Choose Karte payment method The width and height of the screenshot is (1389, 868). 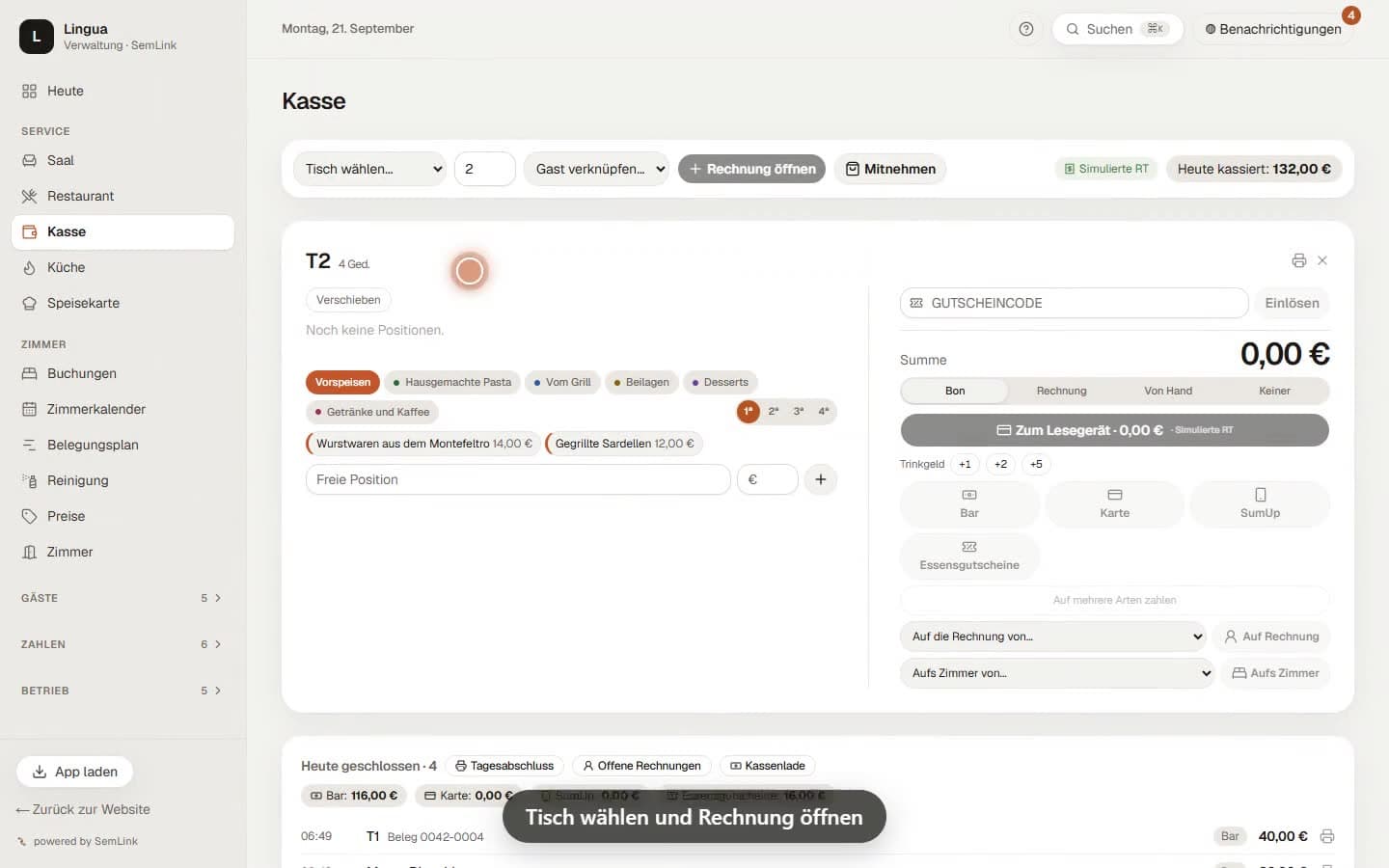[x=1114, y=503]
